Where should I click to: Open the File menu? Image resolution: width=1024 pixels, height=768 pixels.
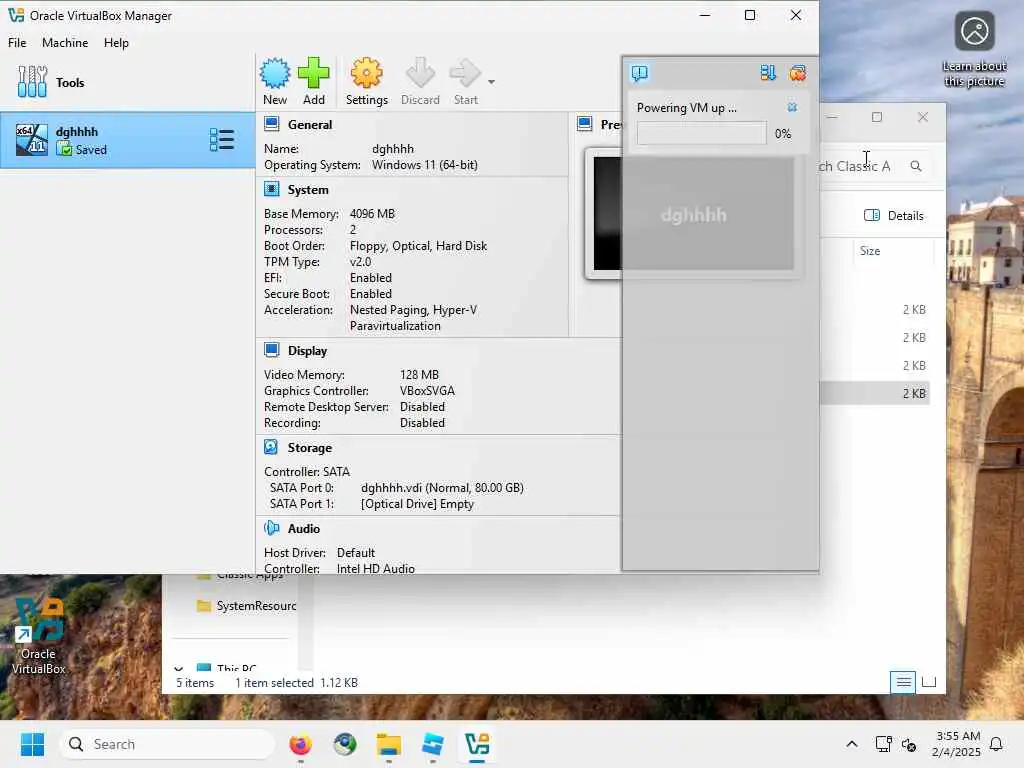17,42
